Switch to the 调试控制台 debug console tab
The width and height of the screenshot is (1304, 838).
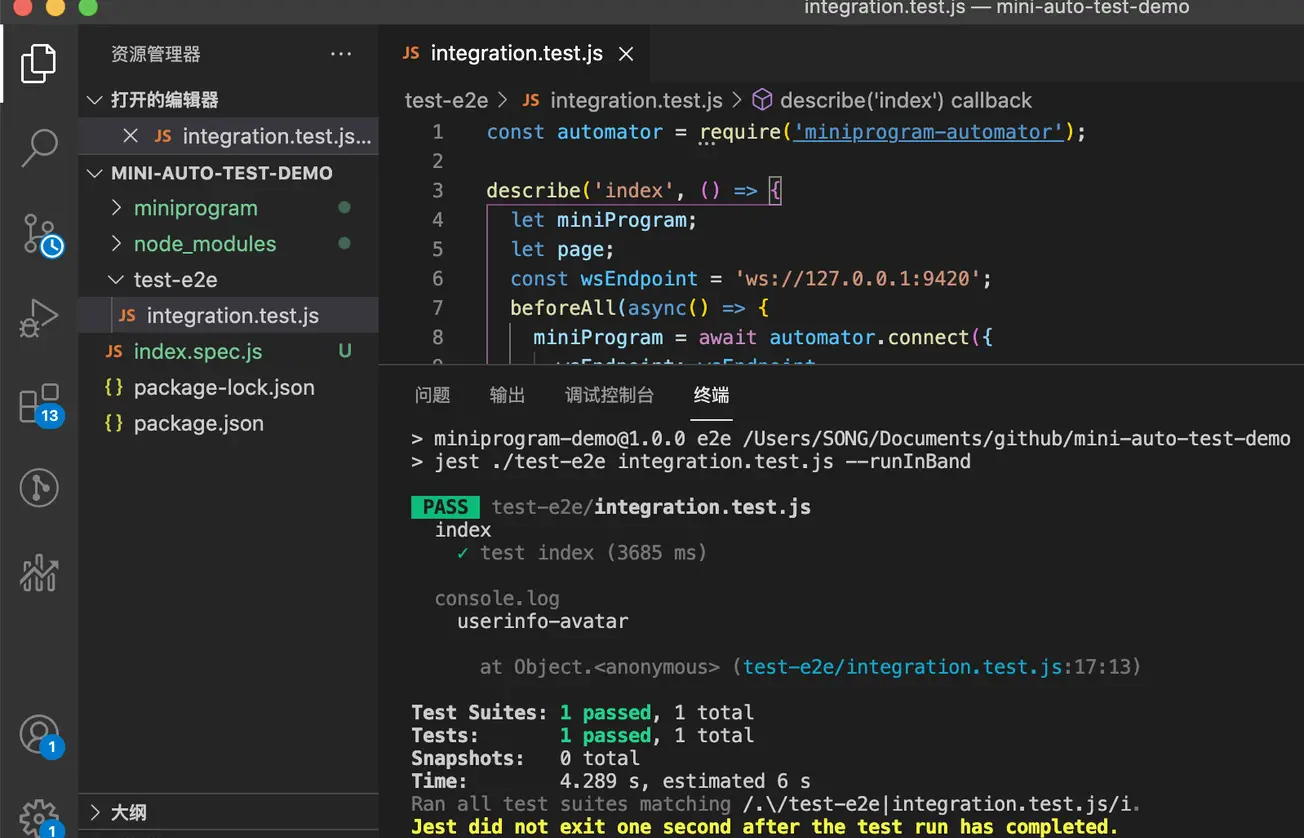click(609, 395)
